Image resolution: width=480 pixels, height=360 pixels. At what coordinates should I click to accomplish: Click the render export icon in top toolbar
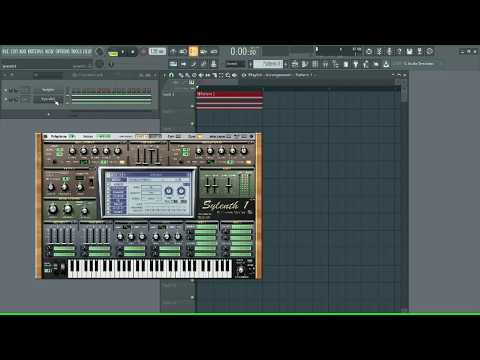pos(420,52)
